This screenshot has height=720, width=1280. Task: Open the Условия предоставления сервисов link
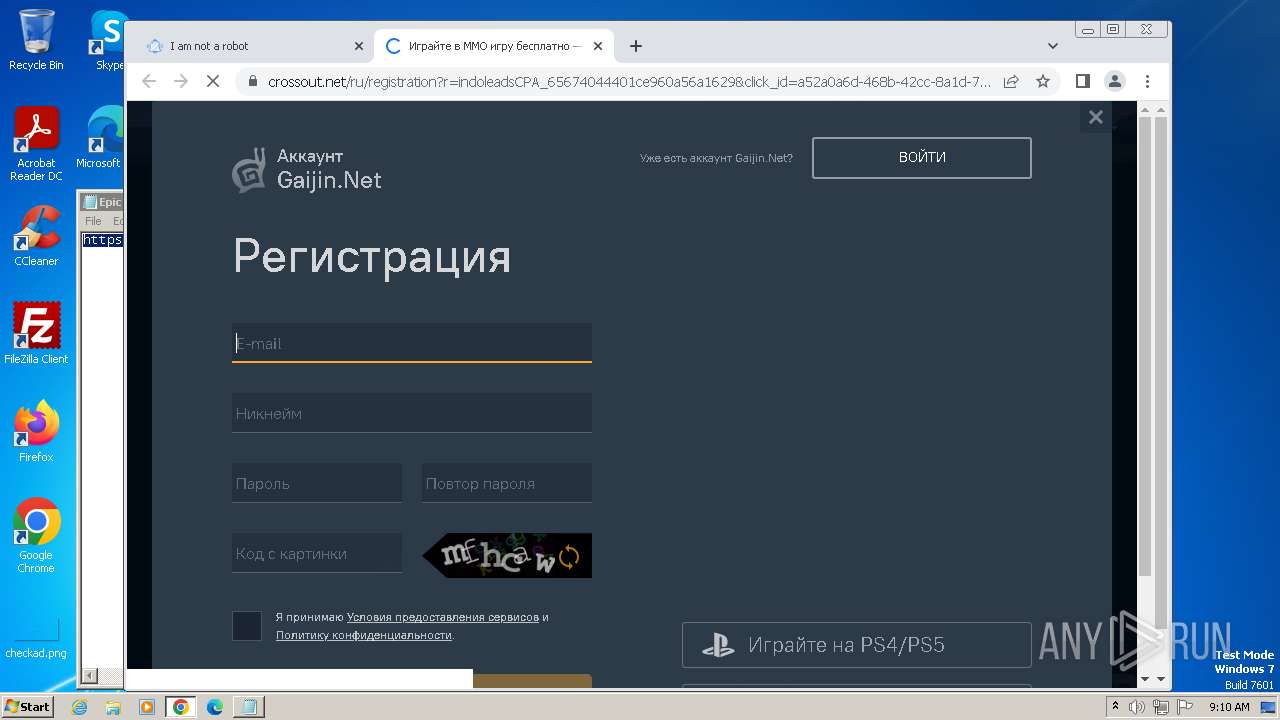(x=443, y=617)
